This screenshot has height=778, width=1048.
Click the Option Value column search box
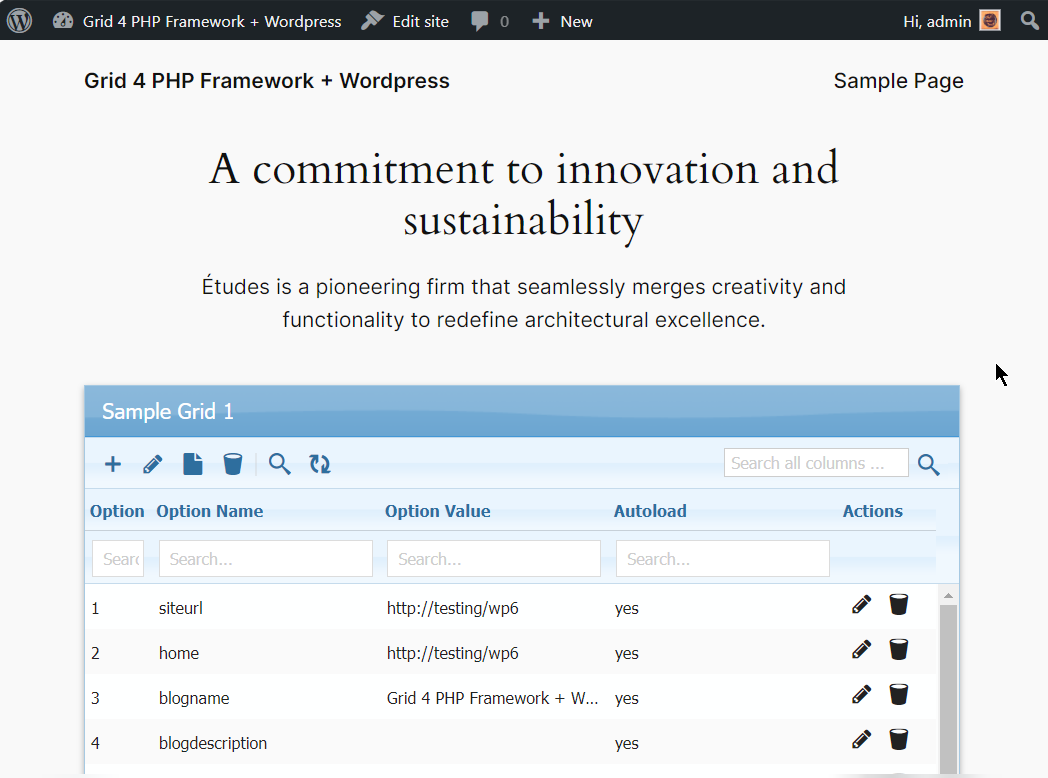point(493,559)
